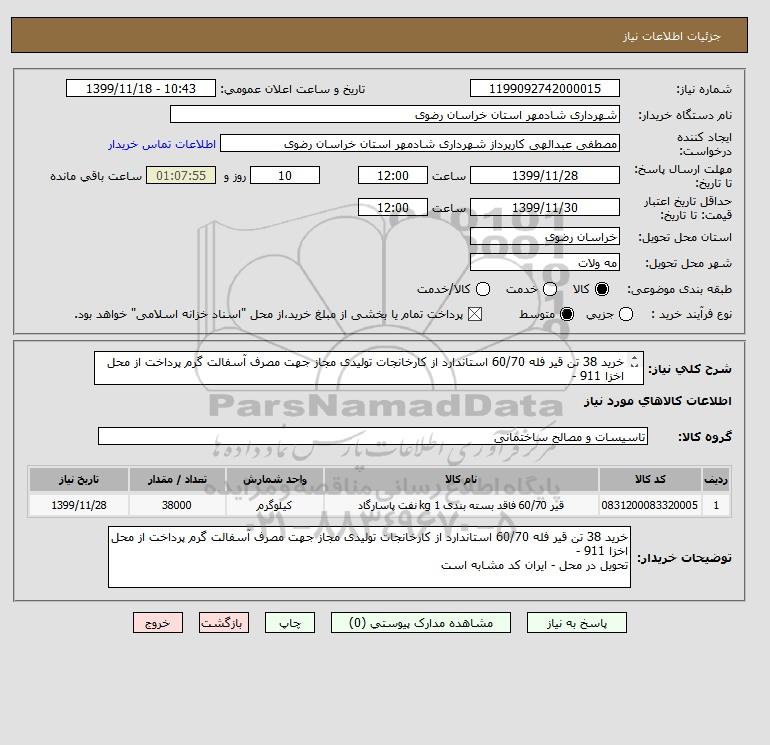Image resolution: width=770 pixels, height=745 pixels.
Task: Click the توضیحات خریدار text area
Action: tap(369, 557)
